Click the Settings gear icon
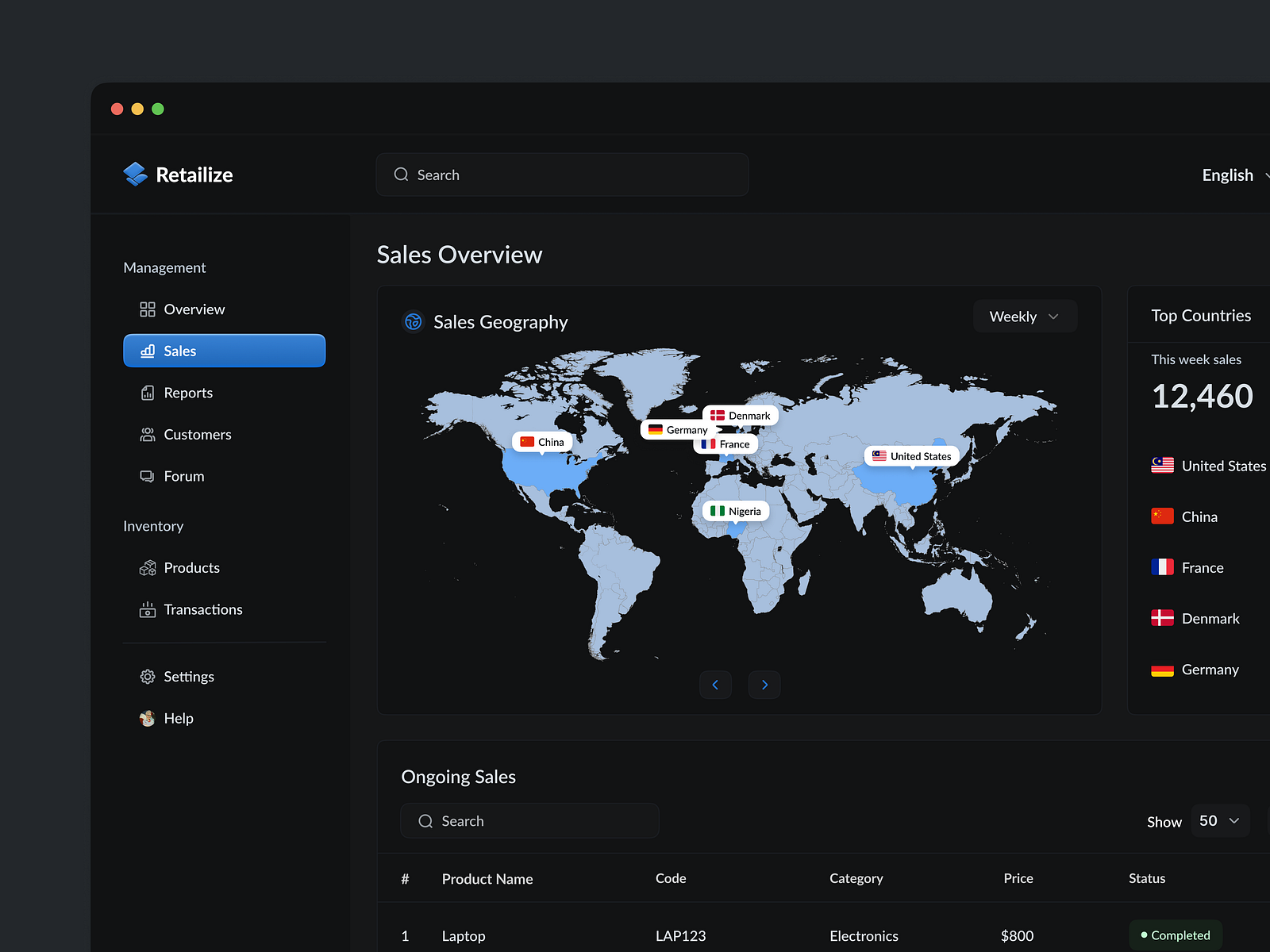Viewport: 1270px width, 952px height. tap(147, 676)
